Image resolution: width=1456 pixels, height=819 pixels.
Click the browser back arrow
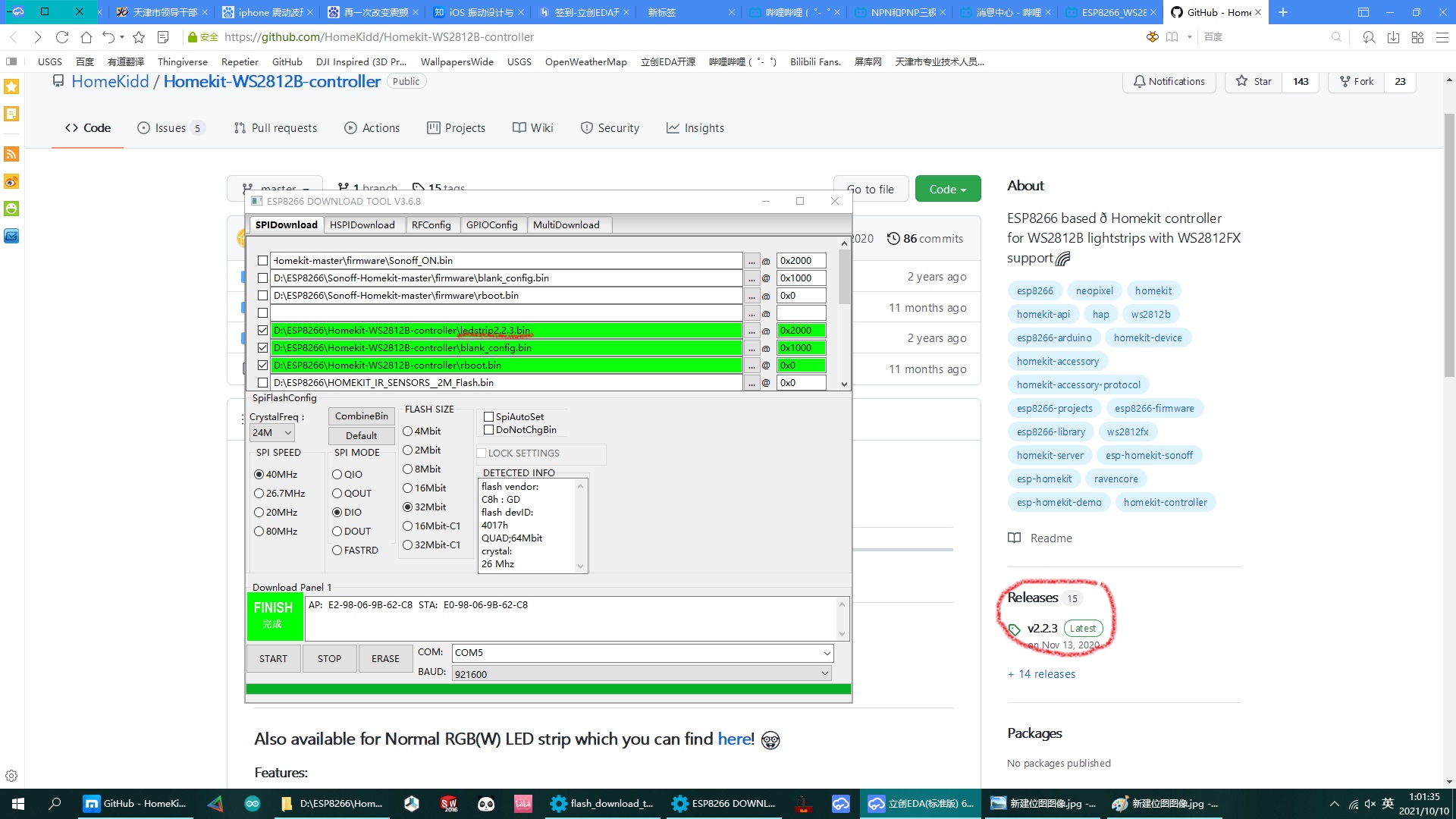click(14, 37)
